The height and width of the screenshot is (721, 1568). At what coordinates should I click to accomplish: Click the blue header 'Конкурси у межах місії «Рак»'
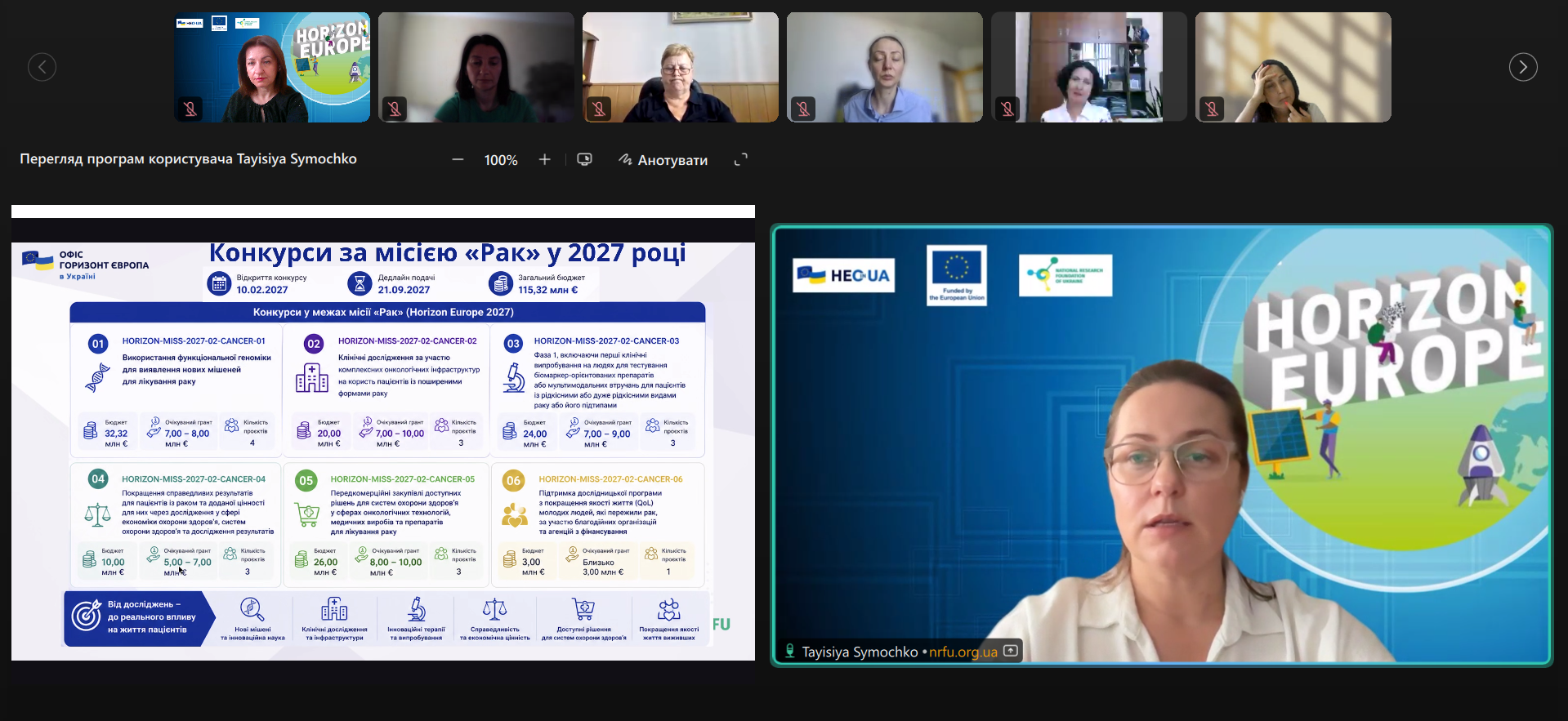pyautogui.click(x=387, y=312)
